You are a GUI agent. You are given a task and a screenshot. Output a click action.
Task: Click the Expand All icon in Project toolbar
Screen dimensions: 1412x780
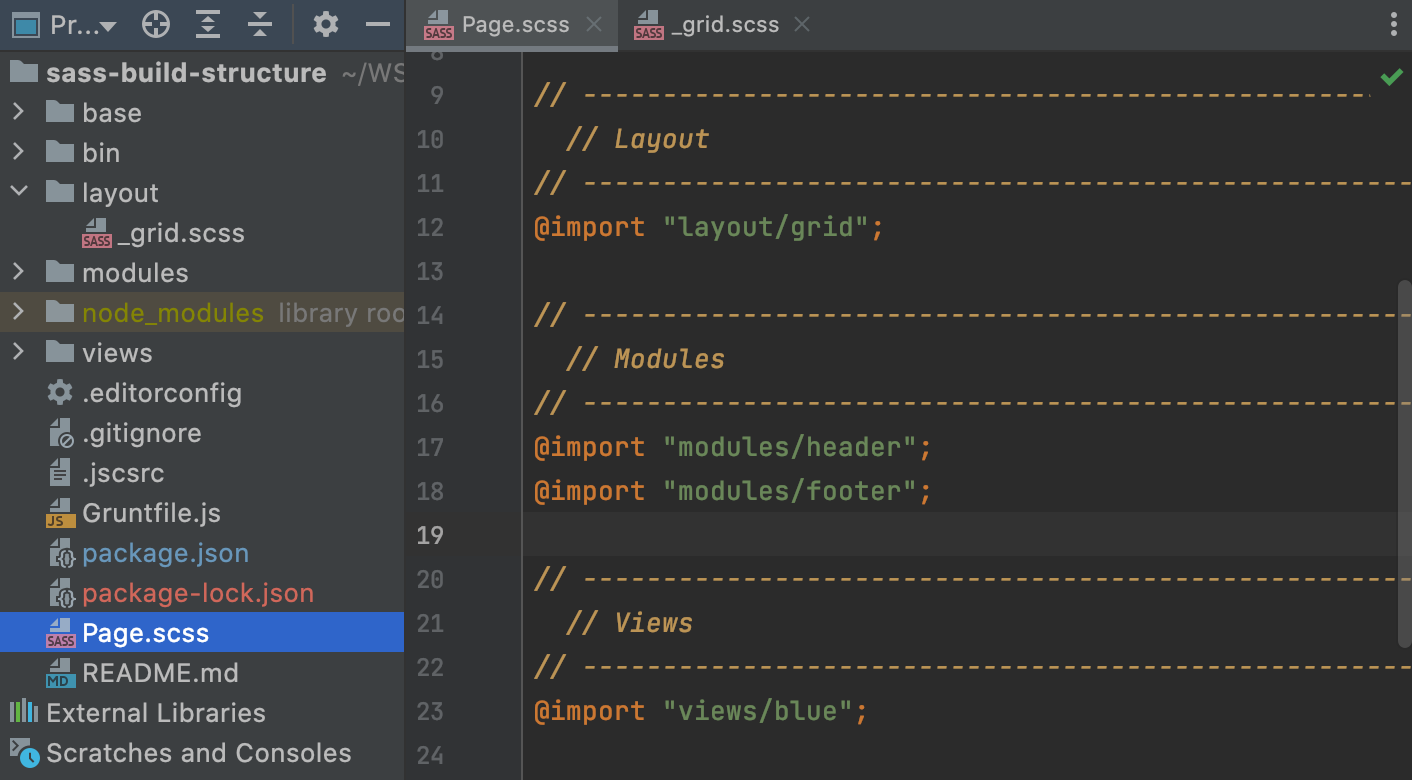[208, 24]
